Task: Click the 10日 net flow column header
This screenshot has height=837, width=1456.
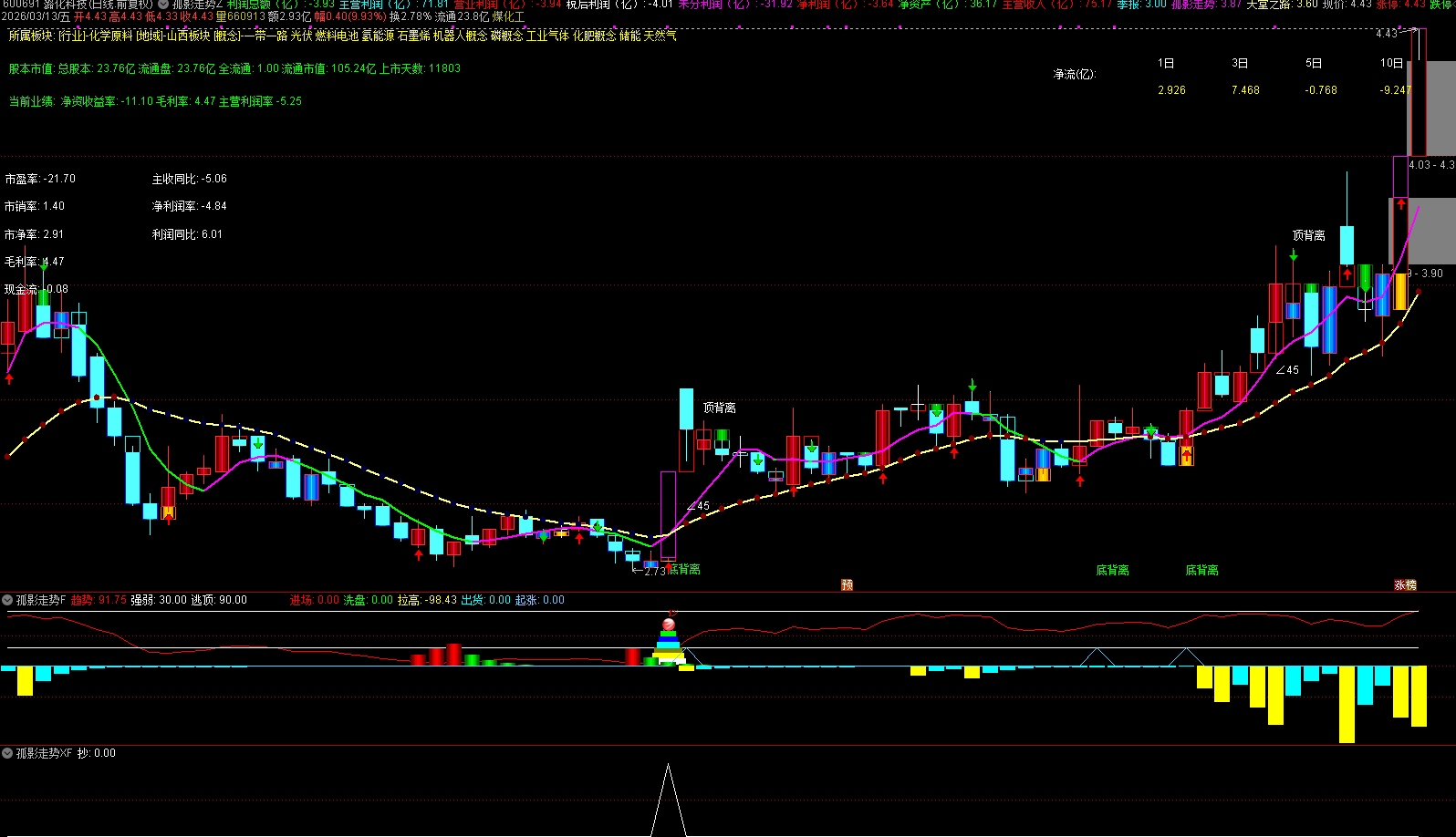Action: tap(1392, 63)
